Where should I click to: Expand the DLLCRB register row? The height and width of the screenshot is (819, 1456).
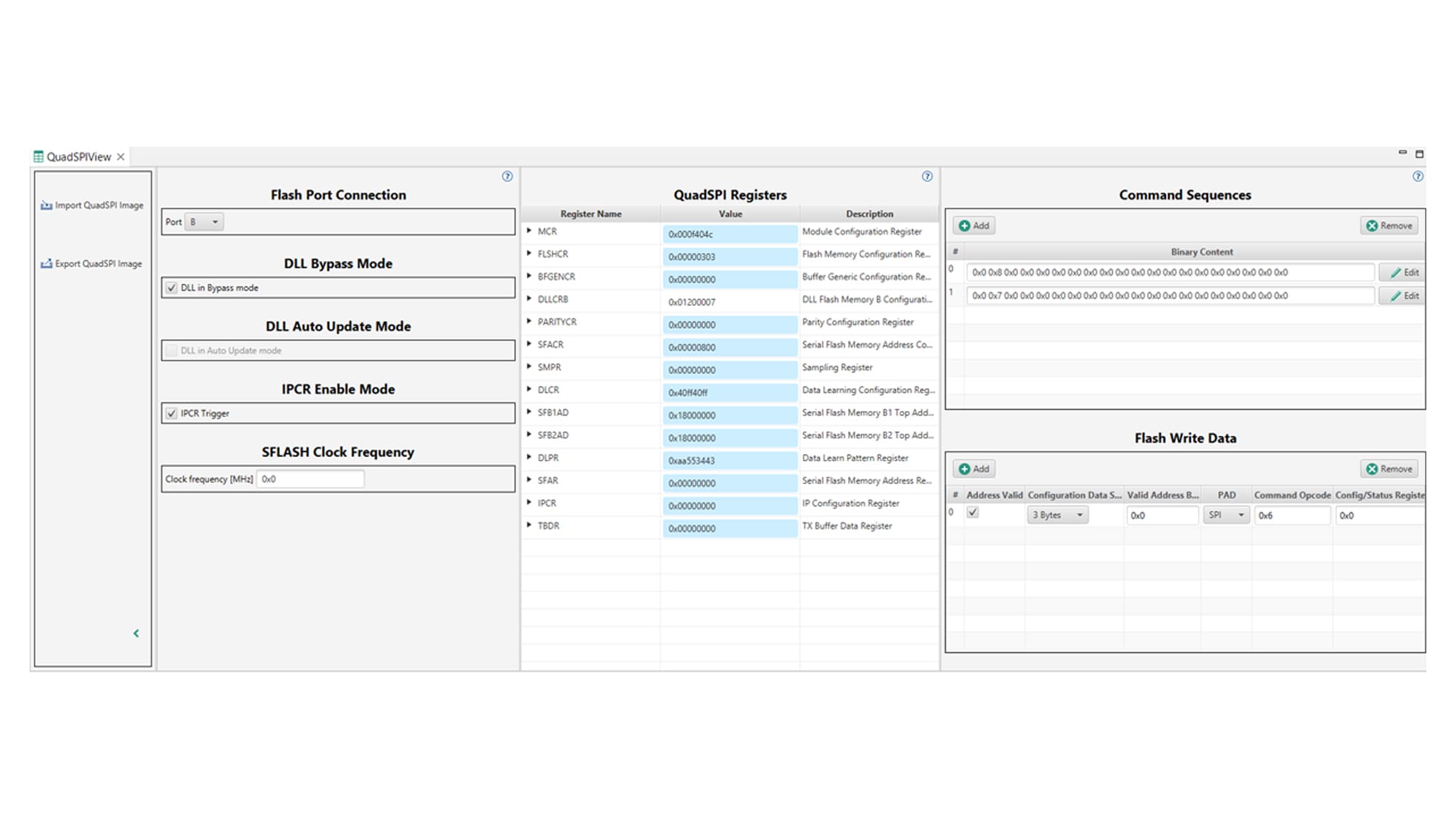pos(529,299)
